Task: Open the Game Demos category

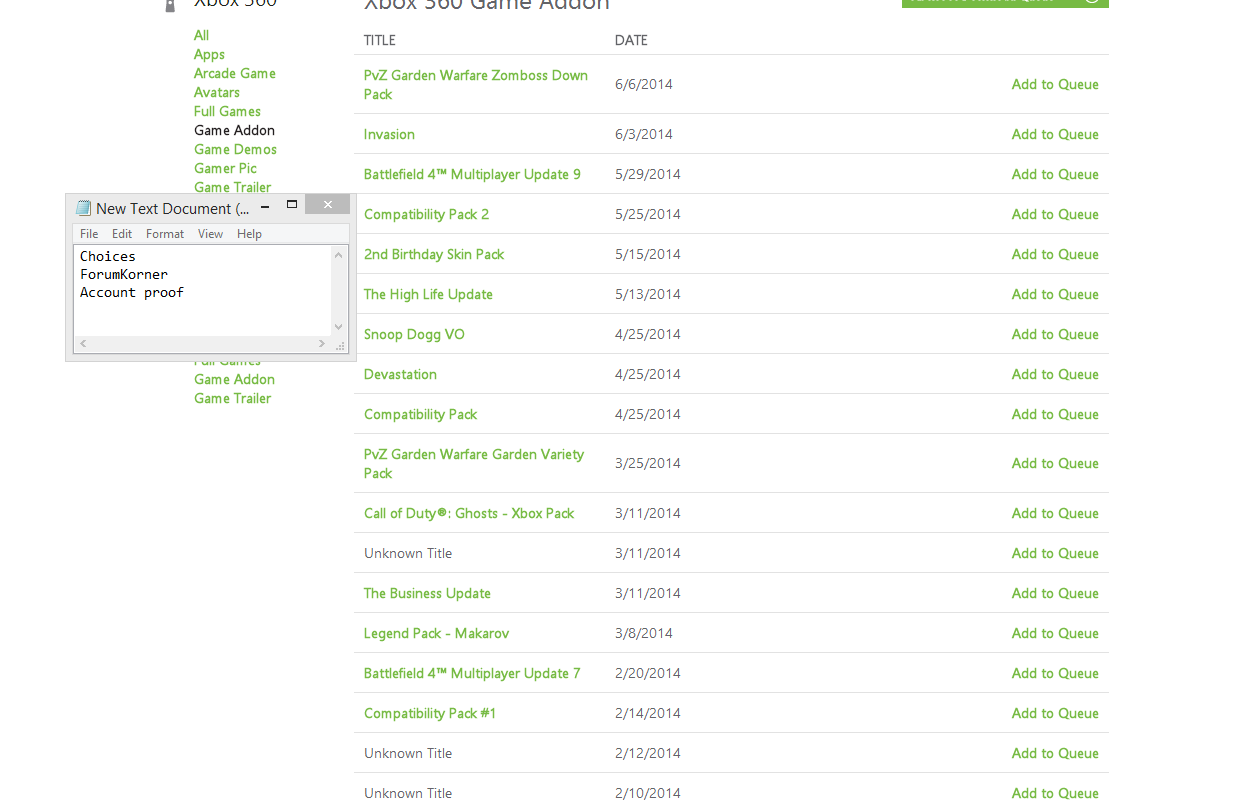Action: tap(235, 149)
